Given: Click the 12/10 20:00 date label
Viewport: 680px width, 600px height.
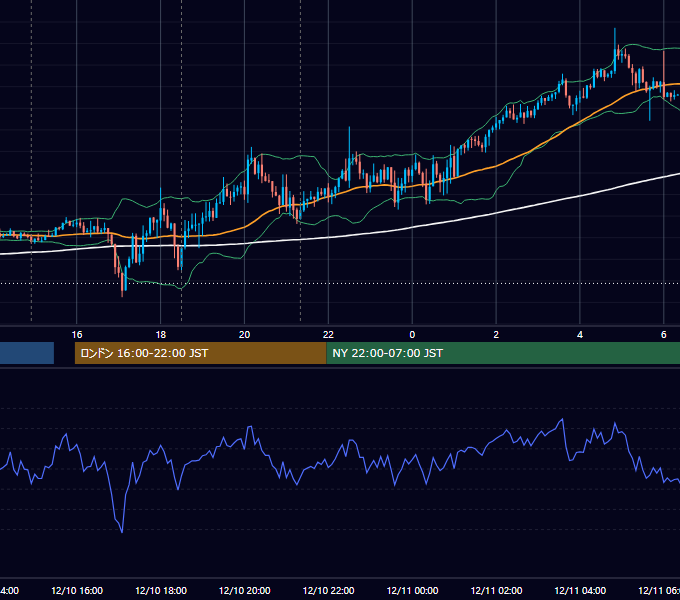Looking at the screenshot, I should pyautogui.click(x=245, y=590).
